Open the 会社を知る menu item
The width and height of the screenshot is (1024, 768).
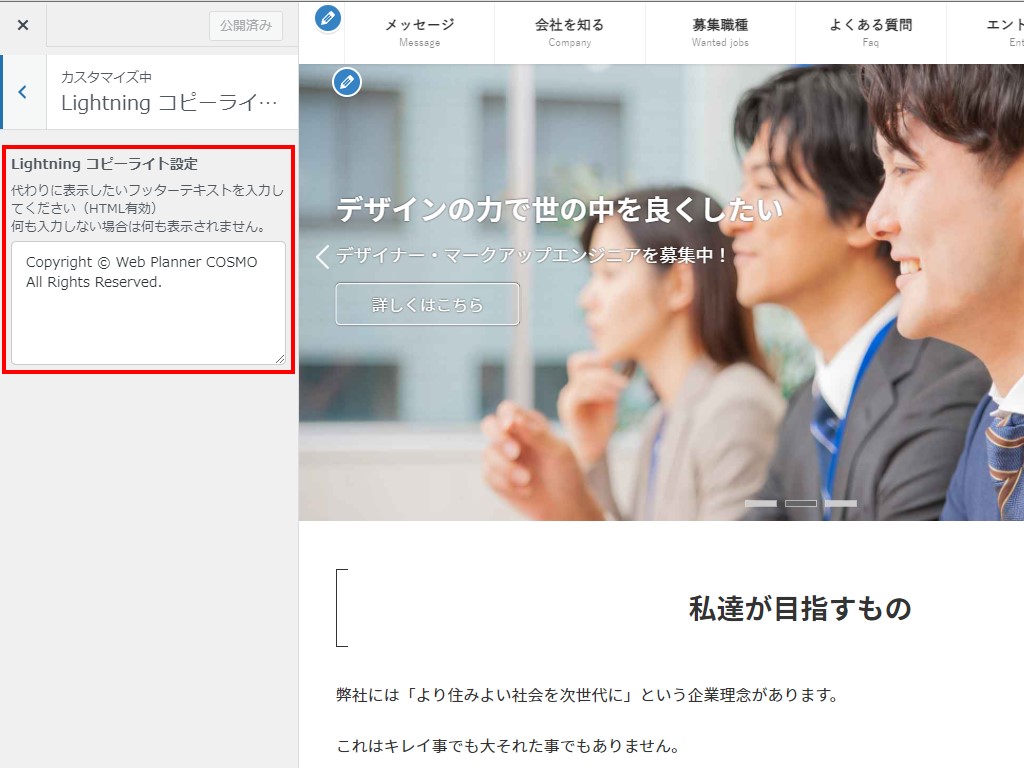coord(569,31)
